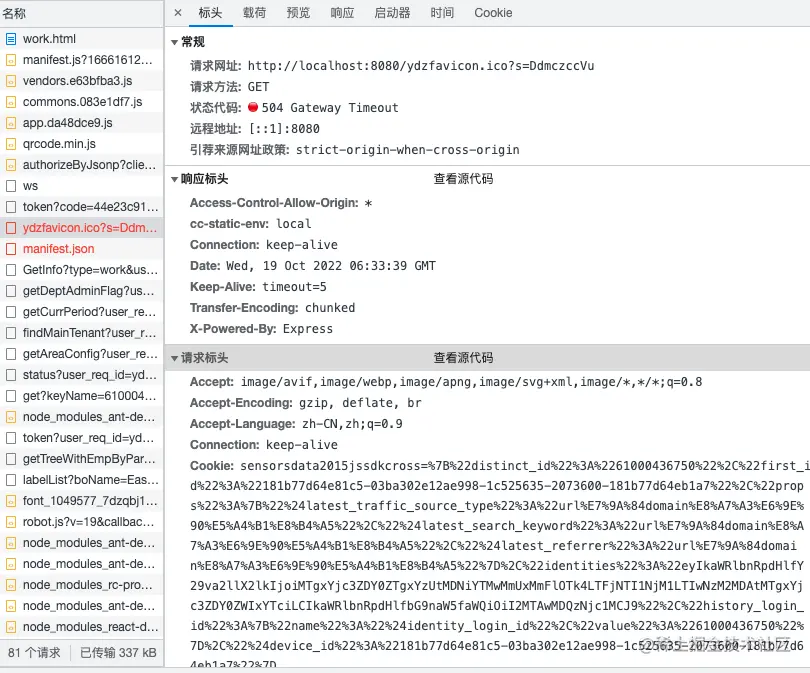Close the request details panel
The width and height of the screenshot is (810, 673).
click(178, 13)
